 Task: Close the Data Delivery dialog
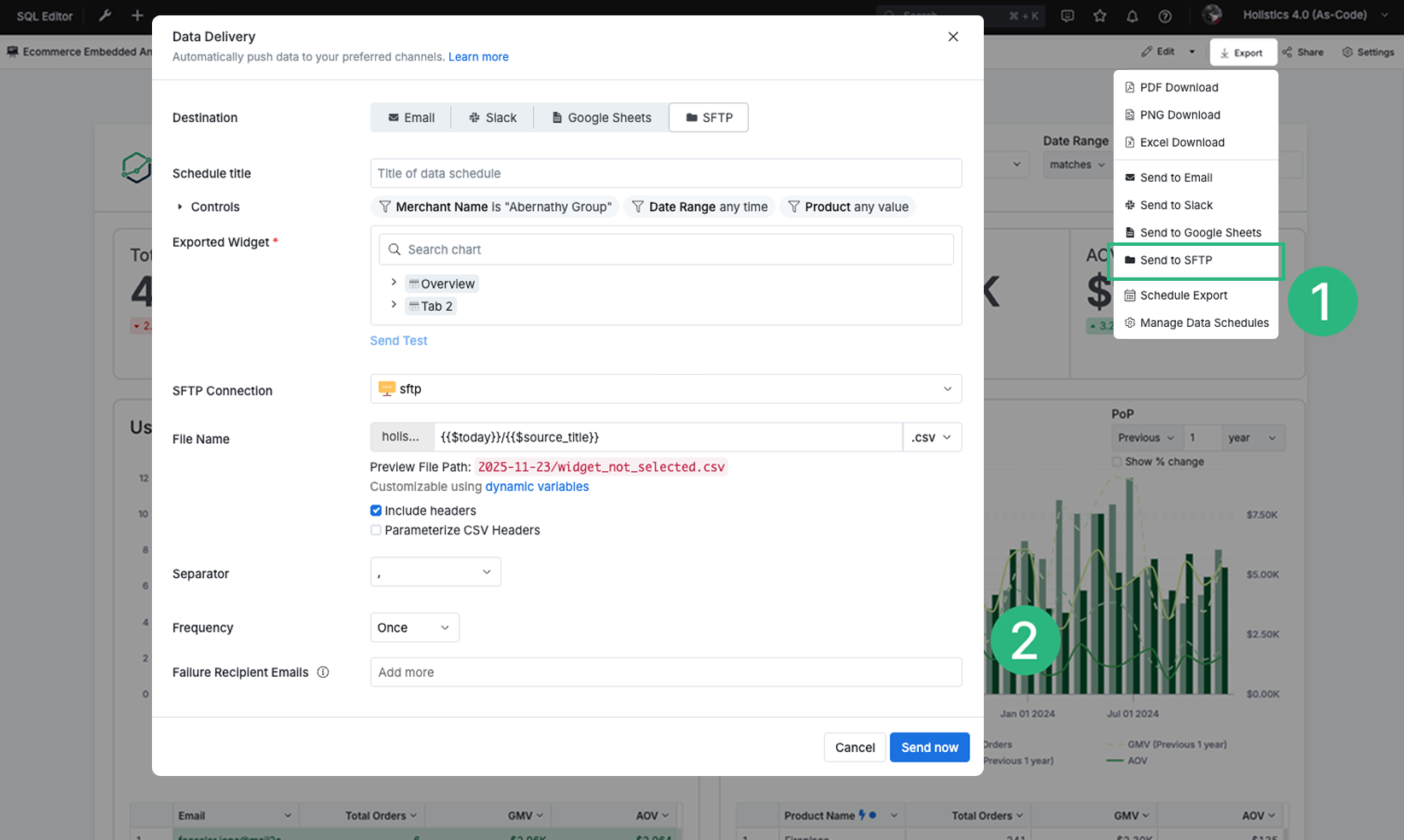(x=953, y=37)
